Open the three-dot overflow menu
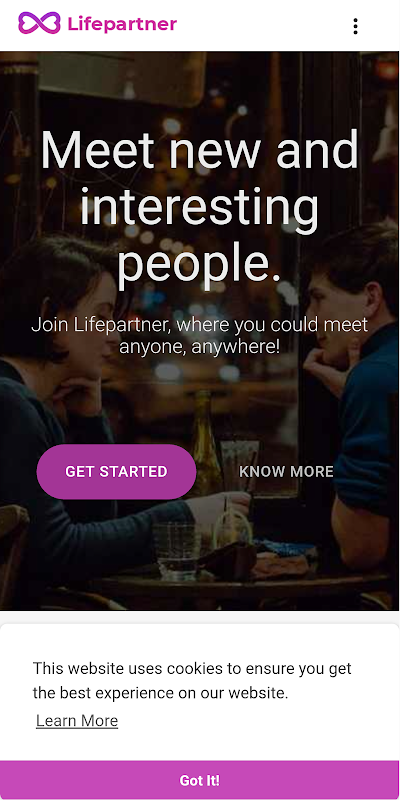The width and height of the screenshot is (400, 800). pyautogui.click(x=355, y=26)
